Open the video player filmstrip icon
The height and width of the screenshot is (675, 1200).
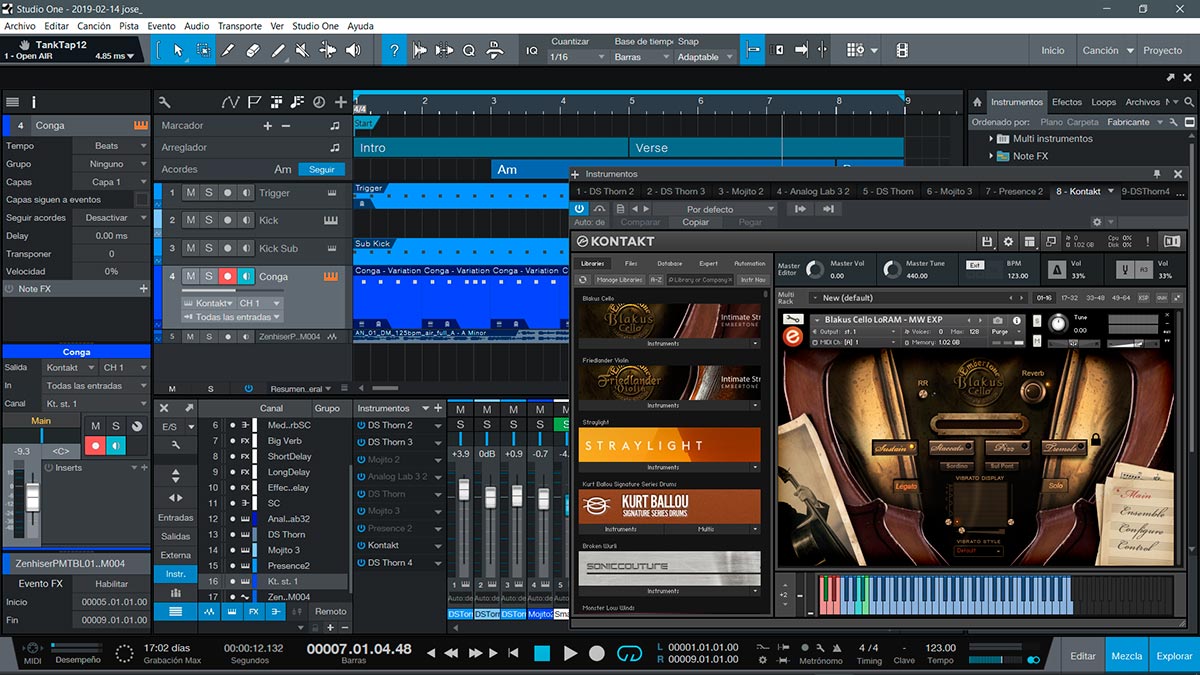point(902,50)
